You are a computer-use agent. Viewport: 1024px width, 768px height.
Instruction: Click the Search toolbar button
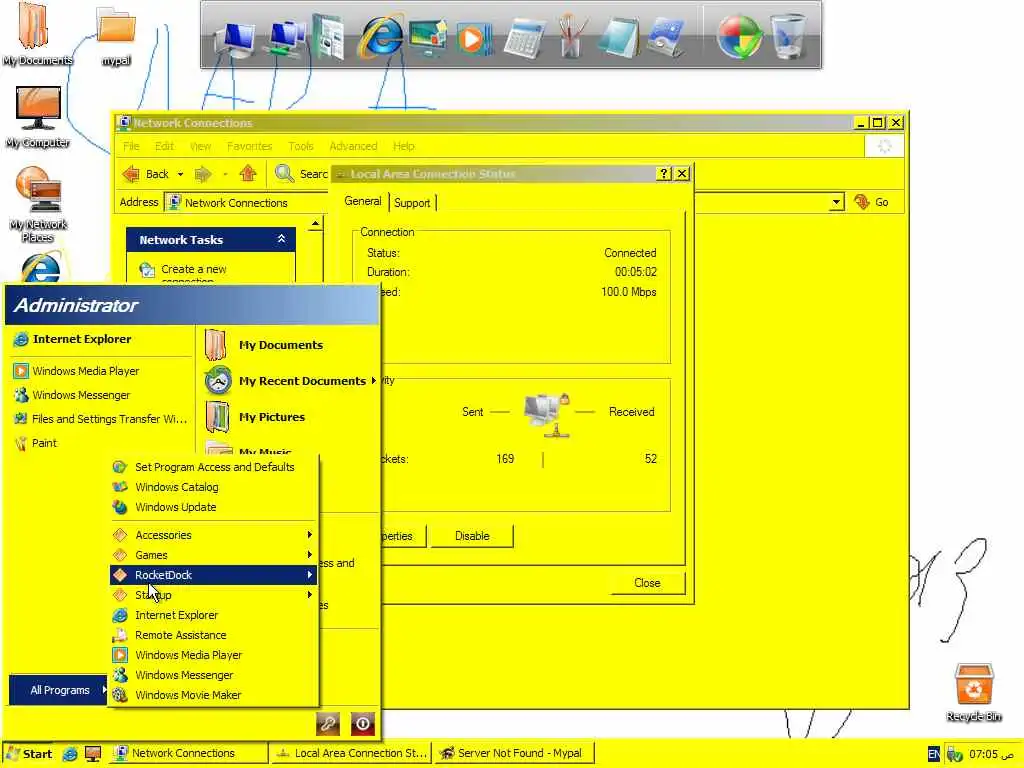pyautogui.click(x=301, y=174)
